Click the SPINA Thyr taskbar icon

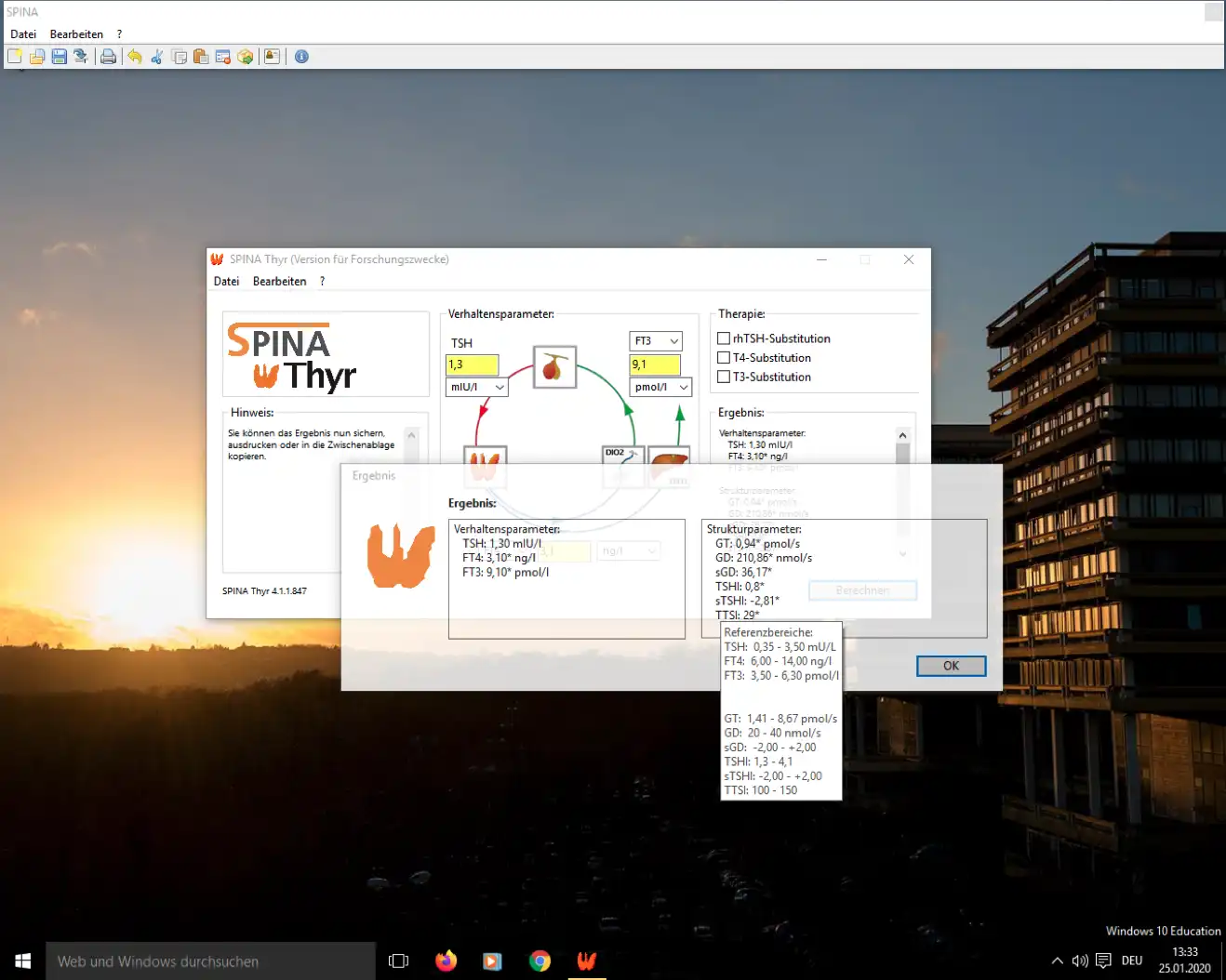click(586, 960)
